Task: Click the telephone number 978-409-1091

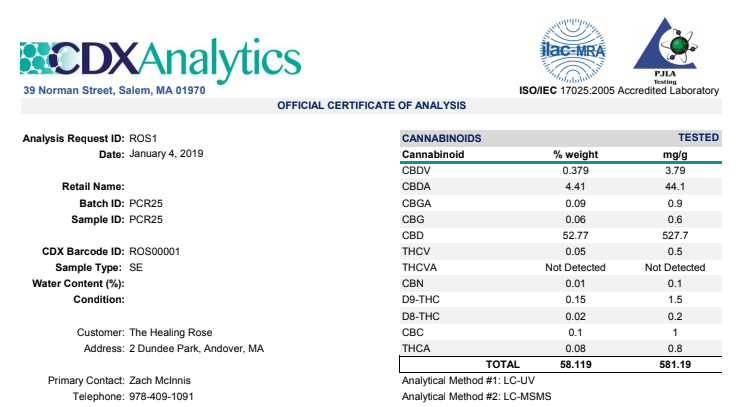Action: click(161, 397)
